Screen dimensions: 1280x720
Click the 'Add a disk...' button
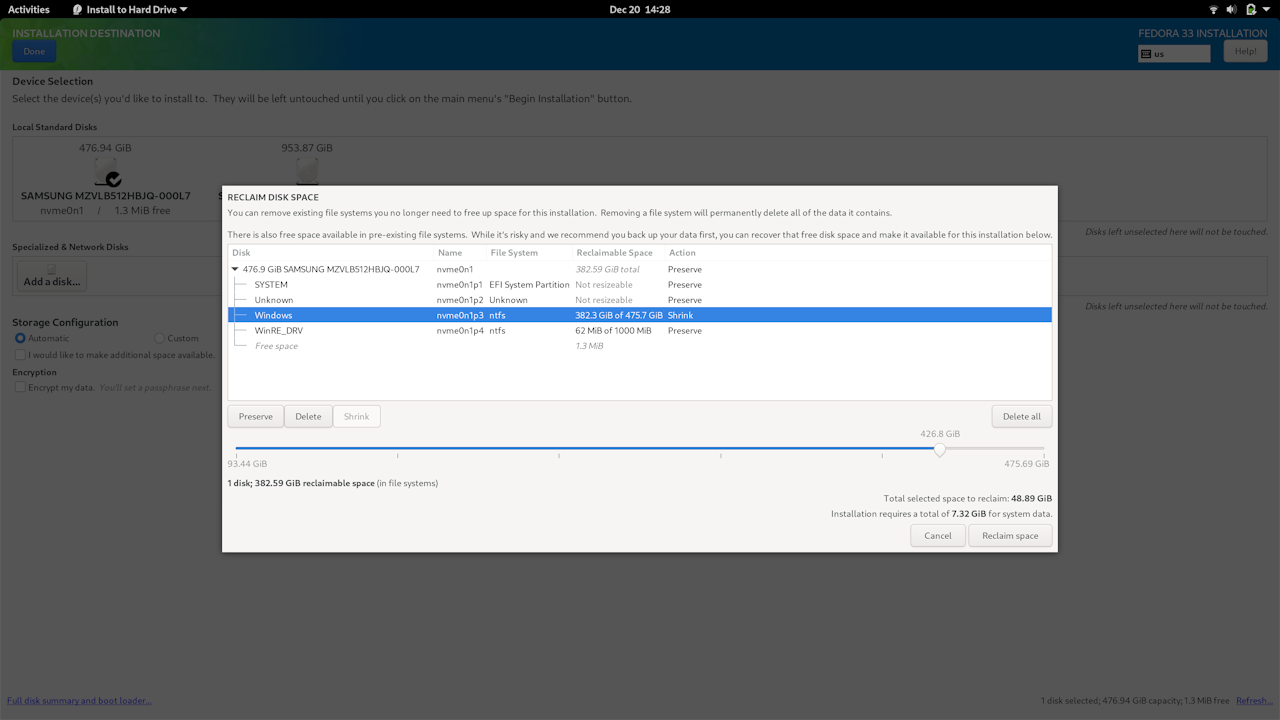[x=52, y=277]
